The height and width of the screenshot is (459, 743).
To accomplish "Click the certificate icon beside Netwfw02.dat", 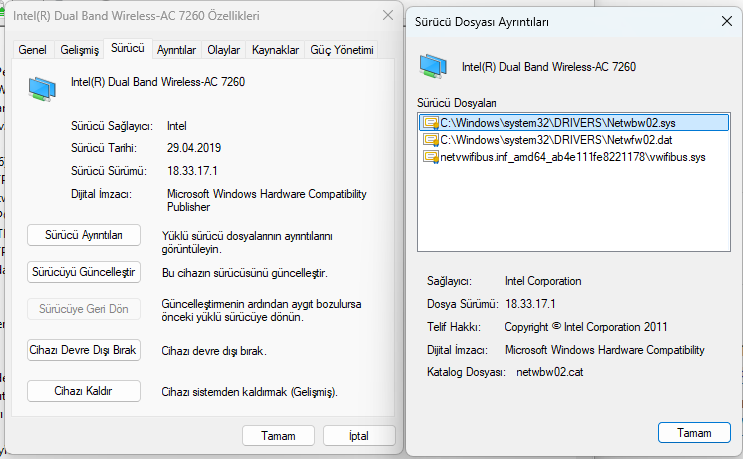I will click(431, 140).
